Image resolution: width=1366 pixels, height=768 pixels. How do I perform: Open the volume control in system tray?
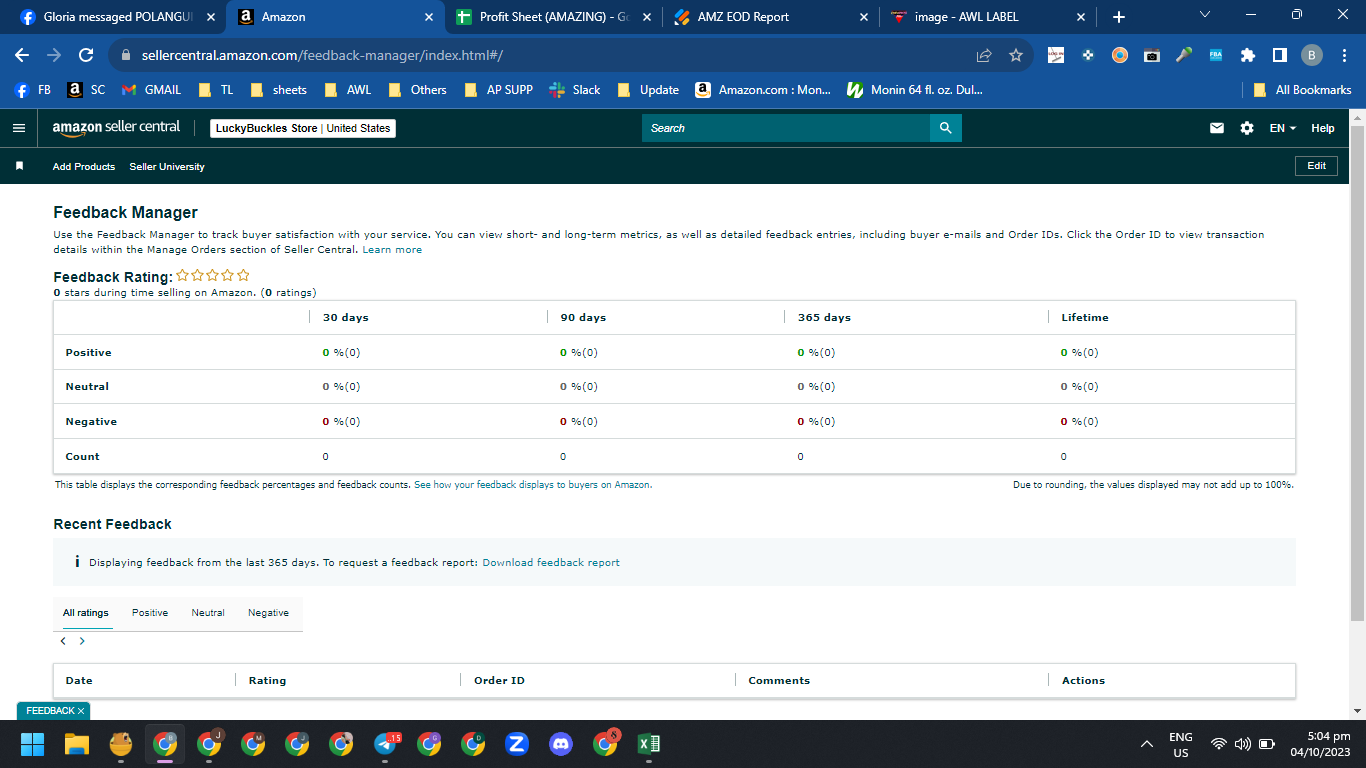tap(1243, 744)
